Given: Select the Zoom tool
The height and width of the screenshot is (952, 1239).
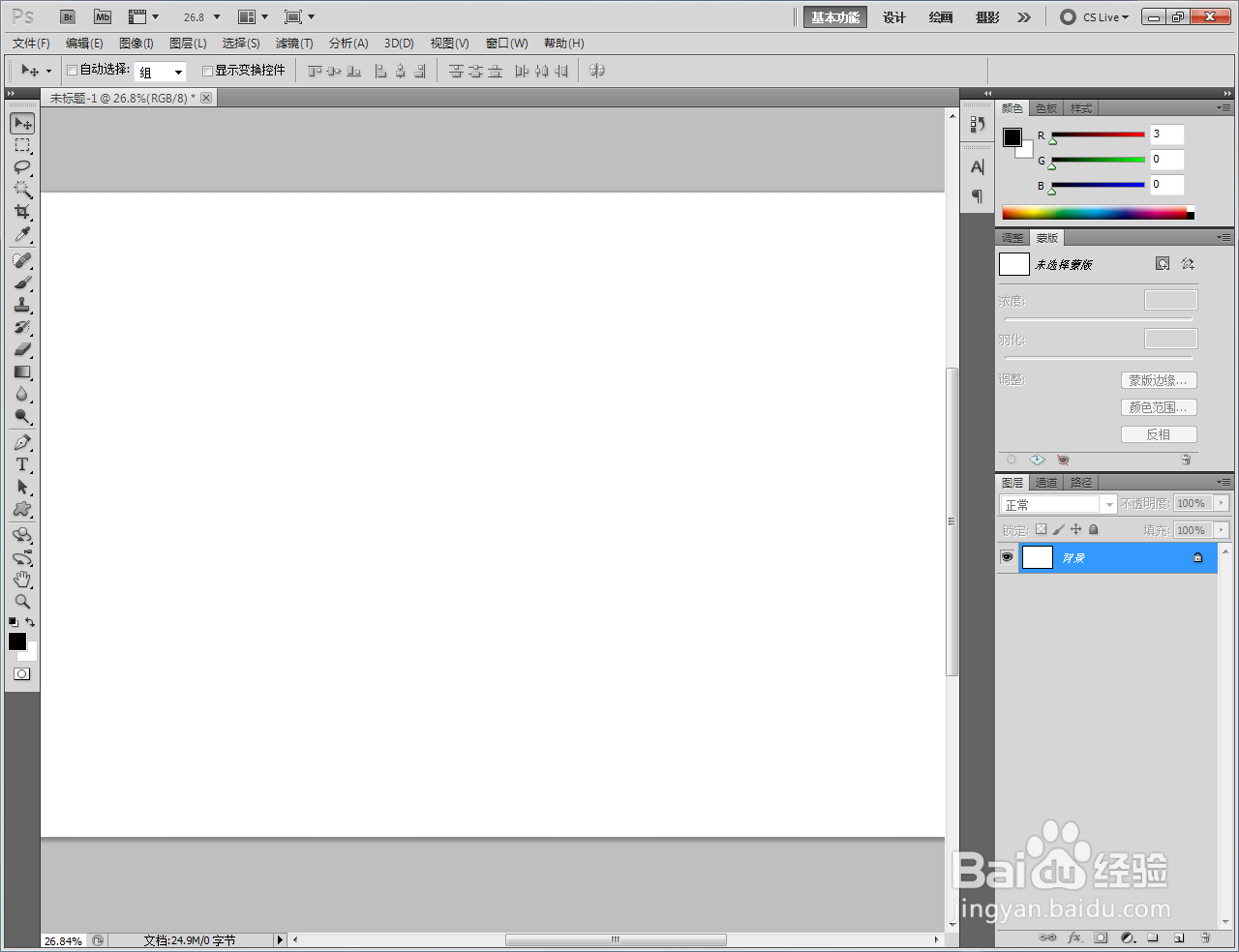Looking at the screenshot, I should (22, 602).
